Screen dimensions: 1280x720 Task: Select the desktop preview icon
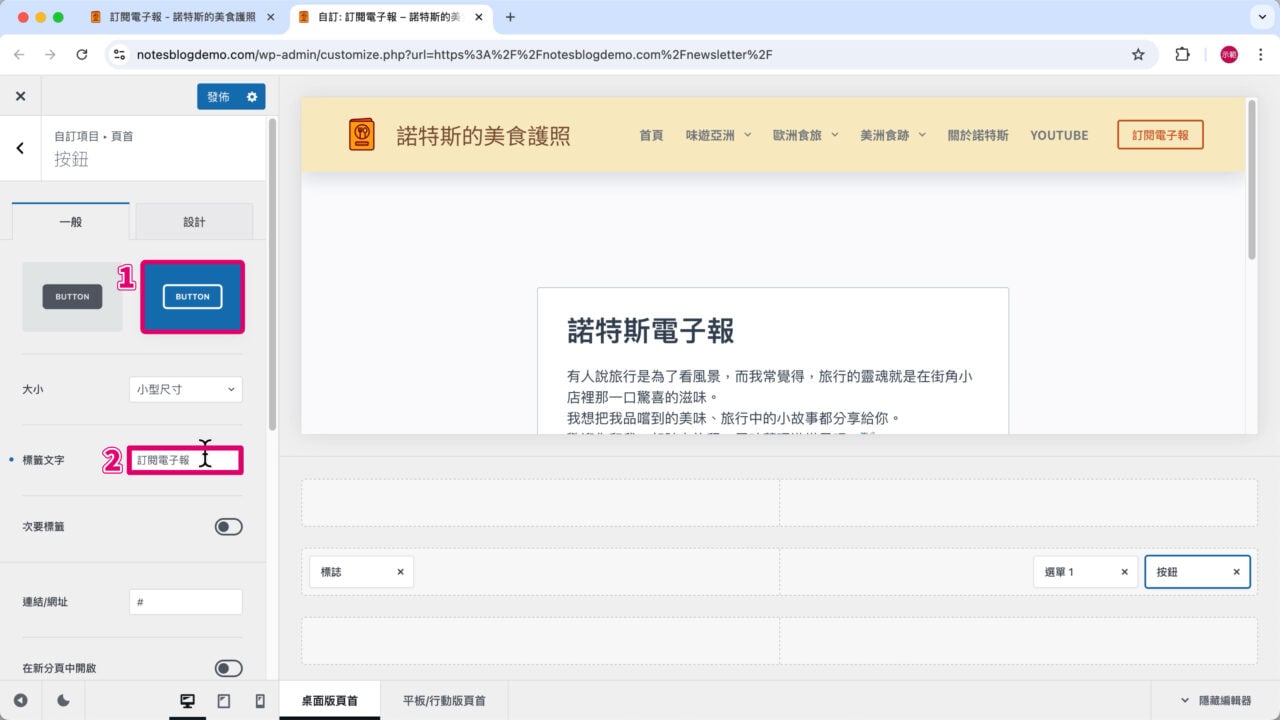tap(187, 700)
